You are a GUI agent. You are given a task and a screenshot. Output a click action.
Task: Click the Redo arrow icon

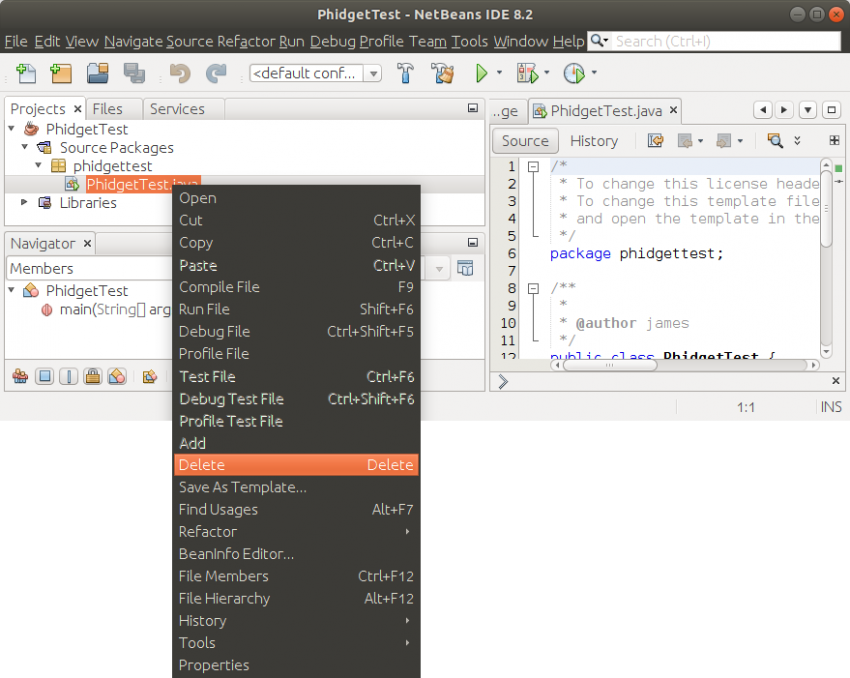216,73
